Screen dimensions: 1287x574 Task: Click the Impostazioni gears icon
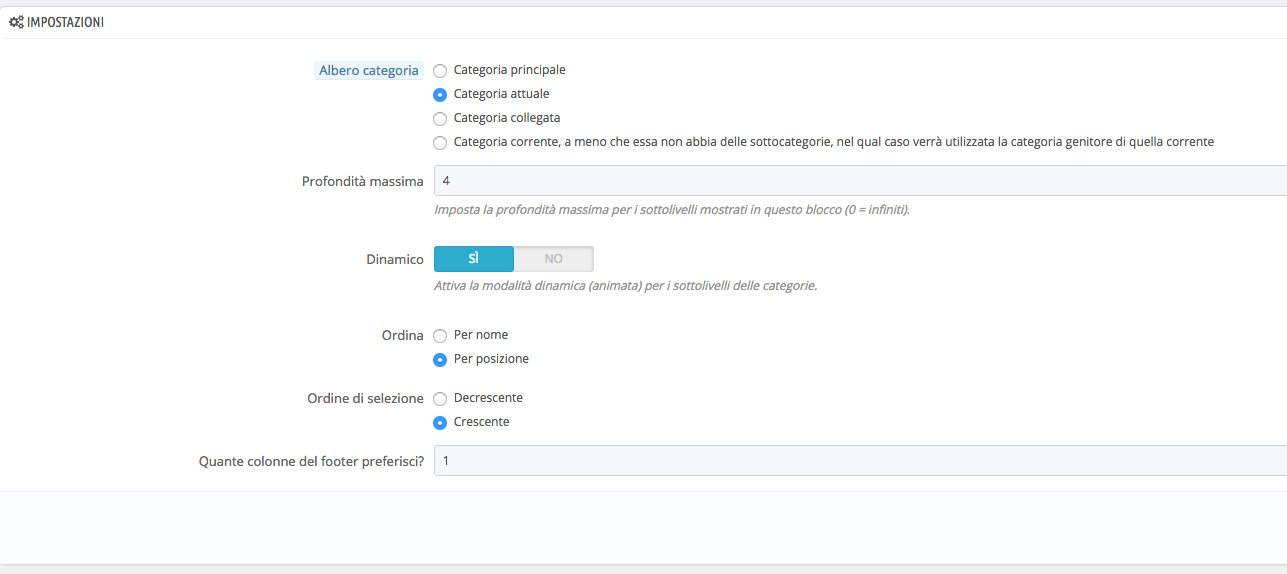(x=16, y=22)
